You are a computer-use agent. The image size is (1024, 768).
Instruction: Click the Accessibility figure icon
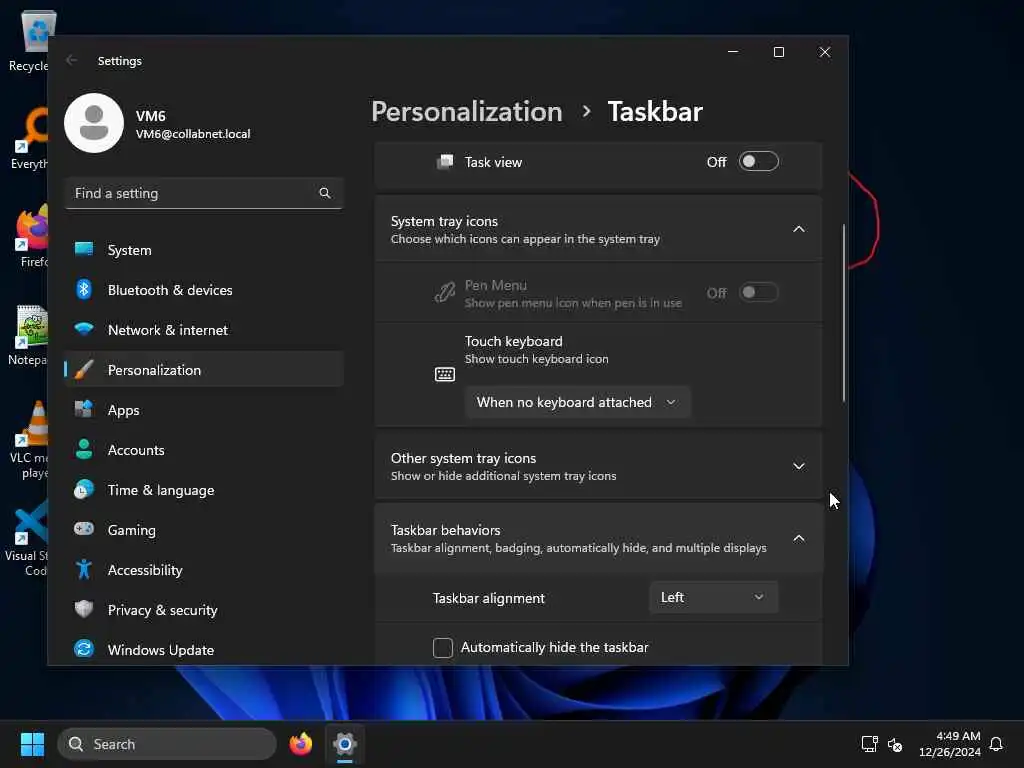[x=84, y=569]
